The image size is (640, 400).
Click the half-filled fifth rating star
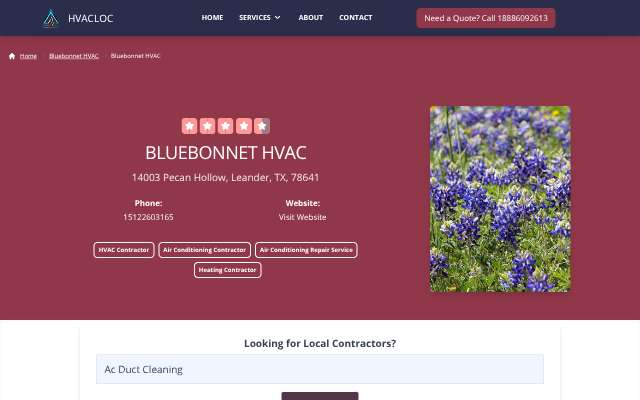[262, 126]
